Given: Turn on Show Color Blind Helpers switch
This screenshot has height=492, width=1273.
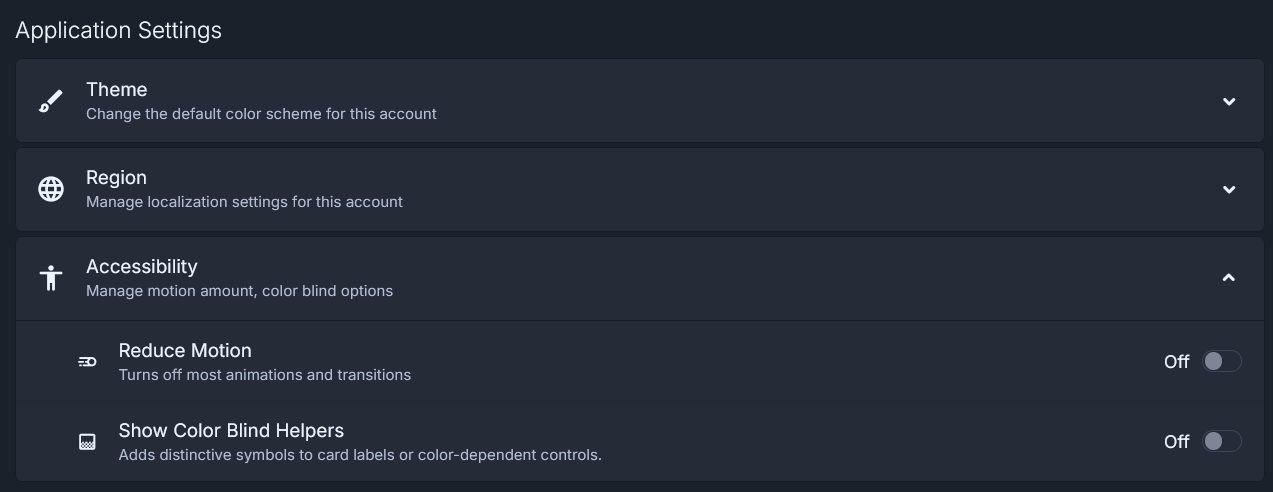Looking at the screenshot, I should pos(1221,441).
